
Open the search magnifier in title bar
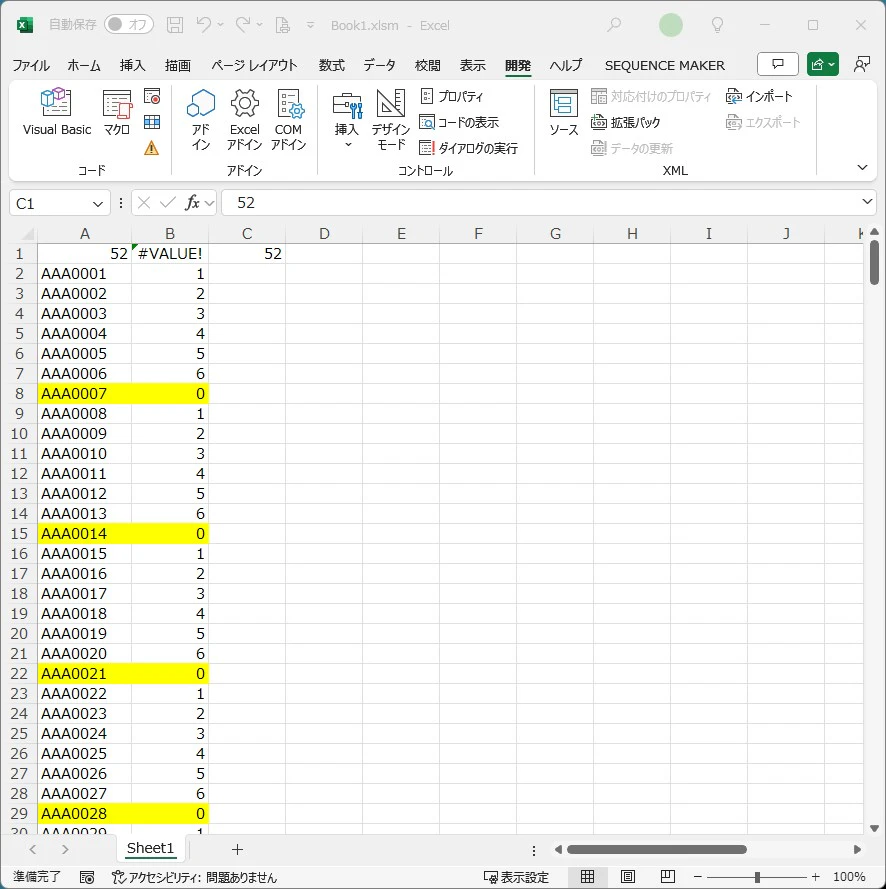point(614,25)
